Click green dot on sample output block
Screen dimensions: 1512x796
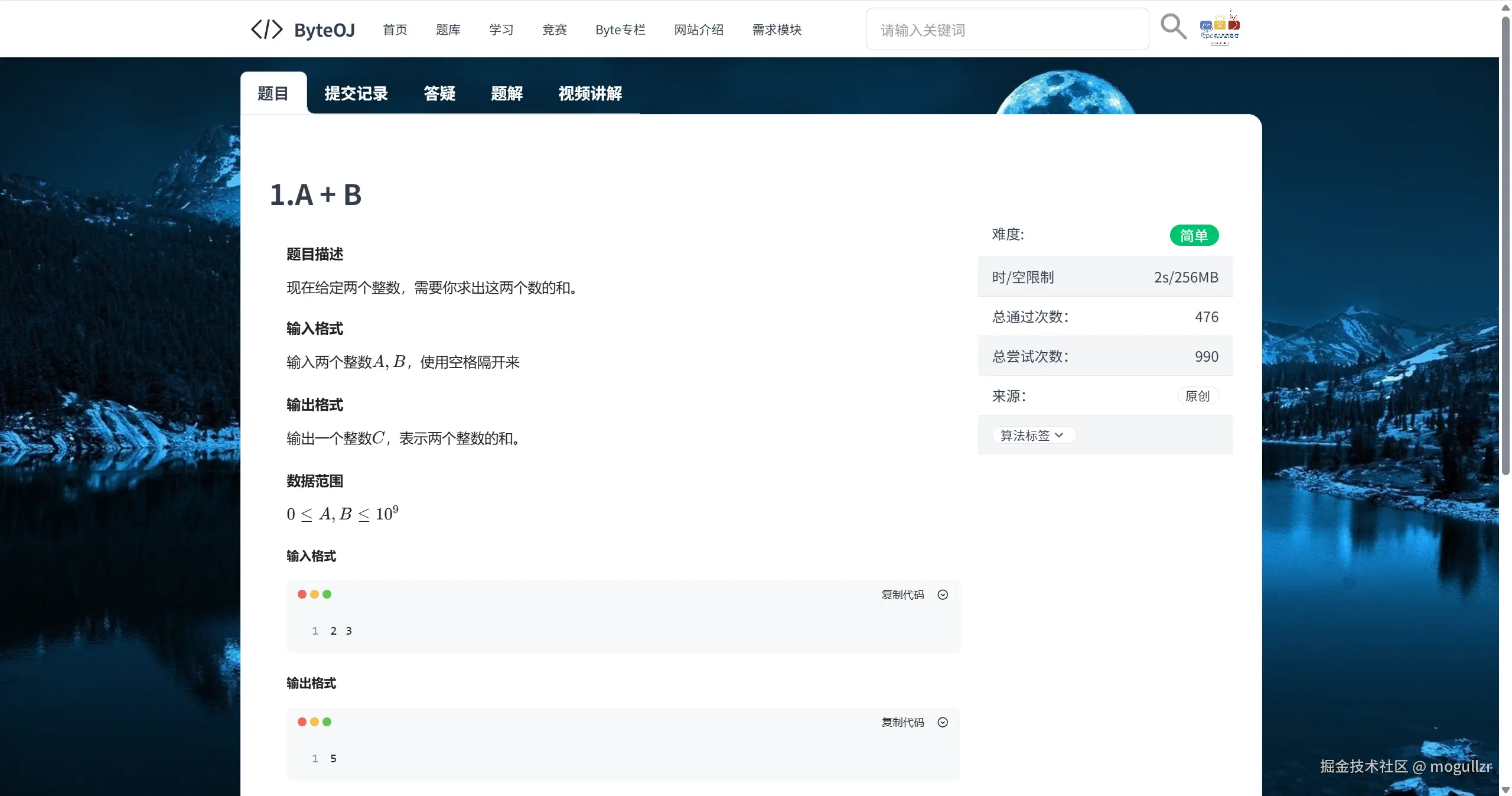pos(327,722)
